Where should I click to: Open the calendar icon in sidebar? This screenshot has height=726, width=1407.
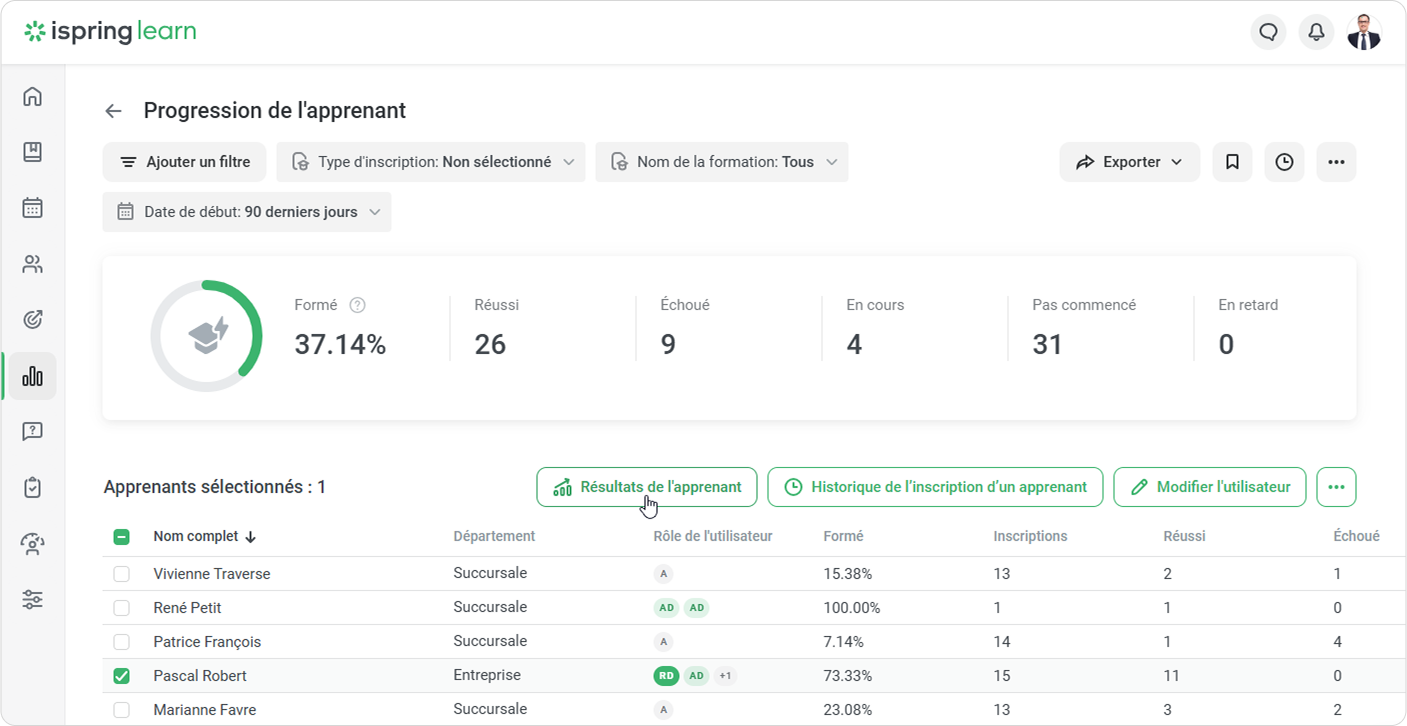coord(33,208)
